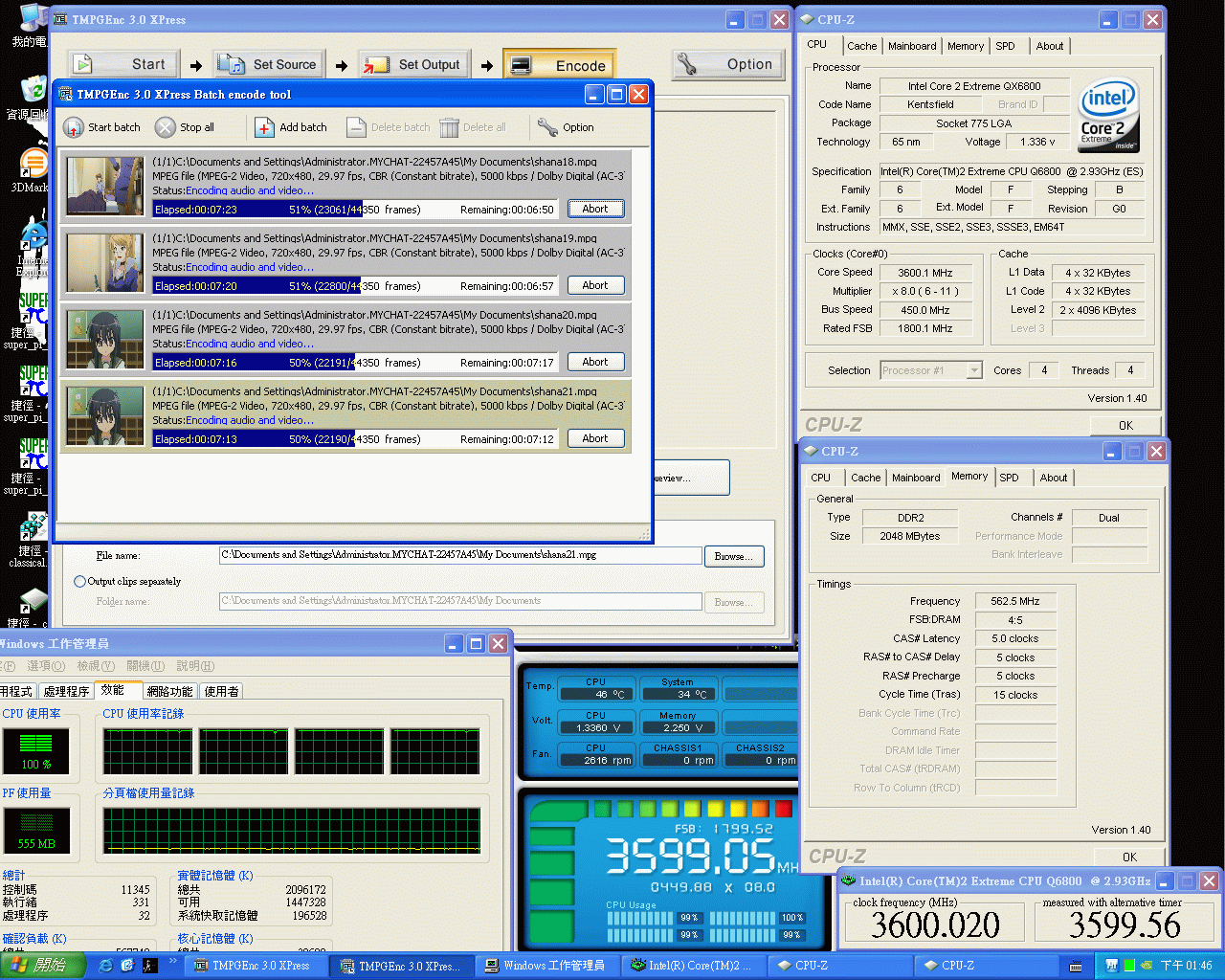1225x980 pixels.
Task: Click the Encode stage icon
Action: 522,65
